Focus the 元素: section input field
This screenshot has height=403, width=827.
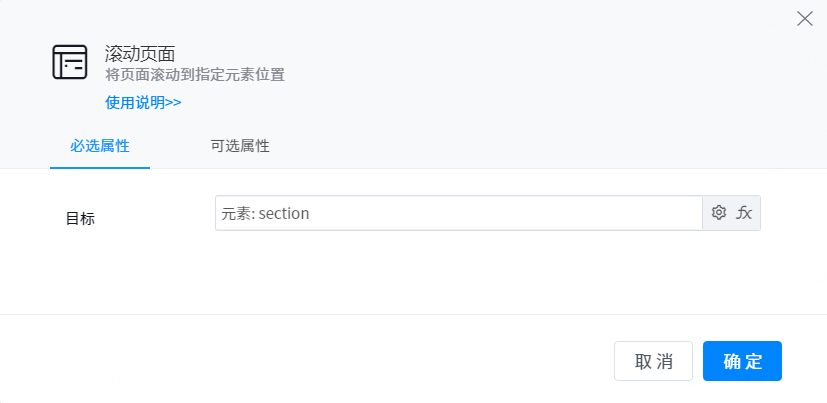(458, 213)
